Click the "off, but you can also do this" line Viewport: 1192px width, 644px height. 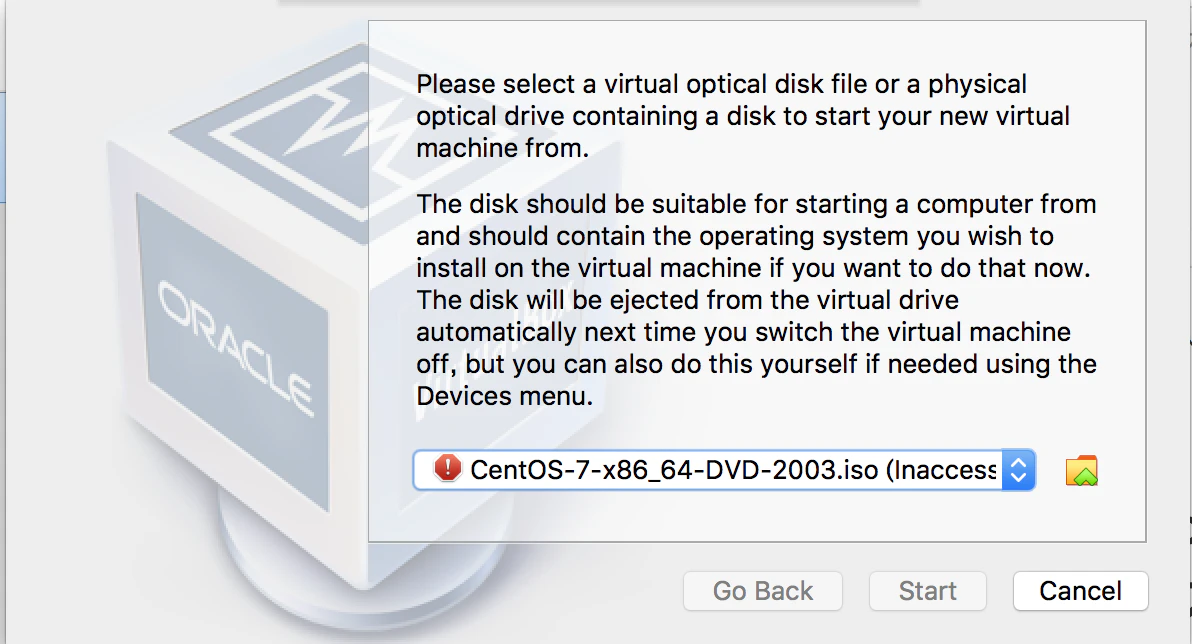click(756, 364)
